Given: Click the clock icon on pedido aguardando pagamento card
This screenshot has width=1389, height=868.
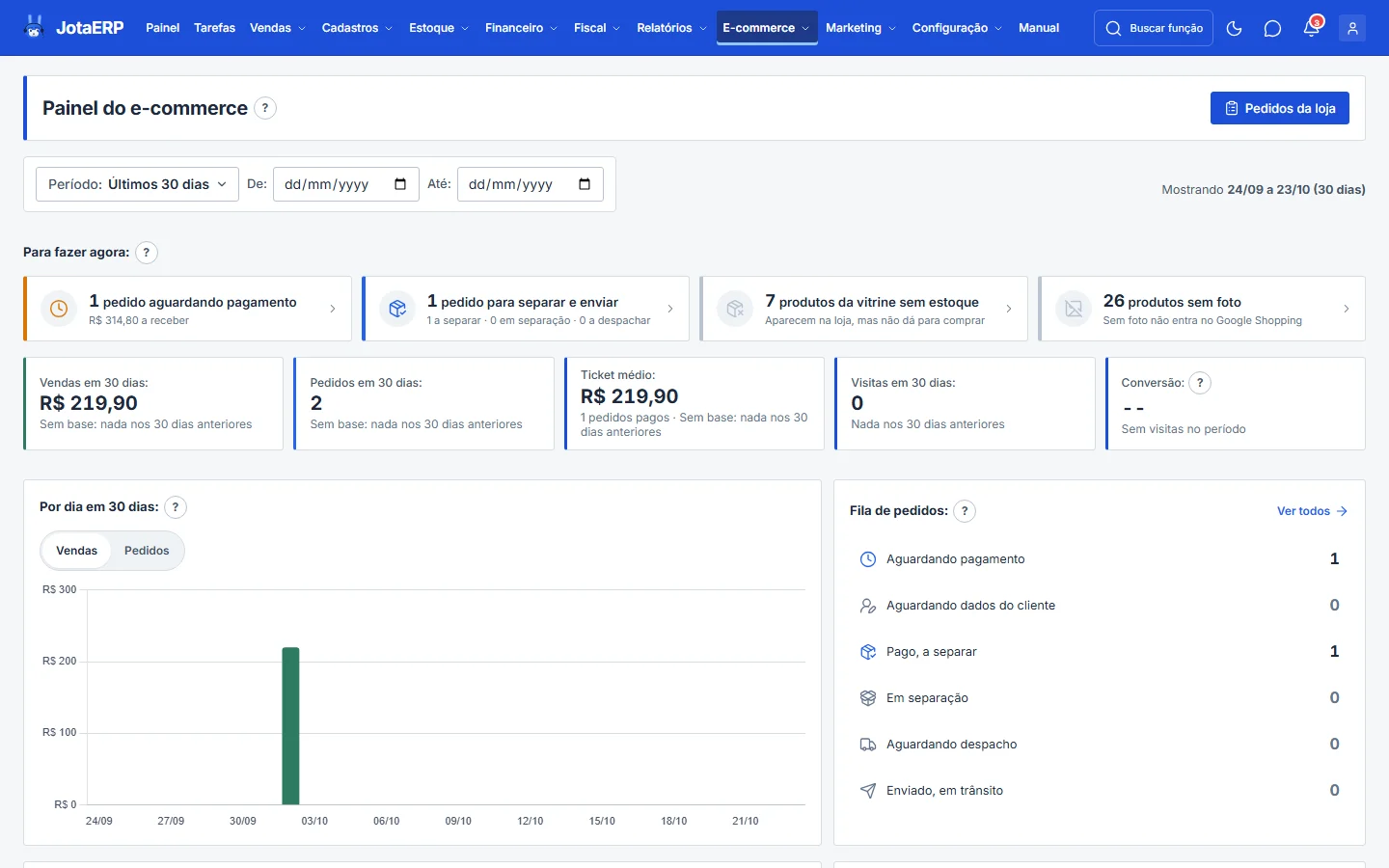Looking at the screenshot, I should point(59,309).
